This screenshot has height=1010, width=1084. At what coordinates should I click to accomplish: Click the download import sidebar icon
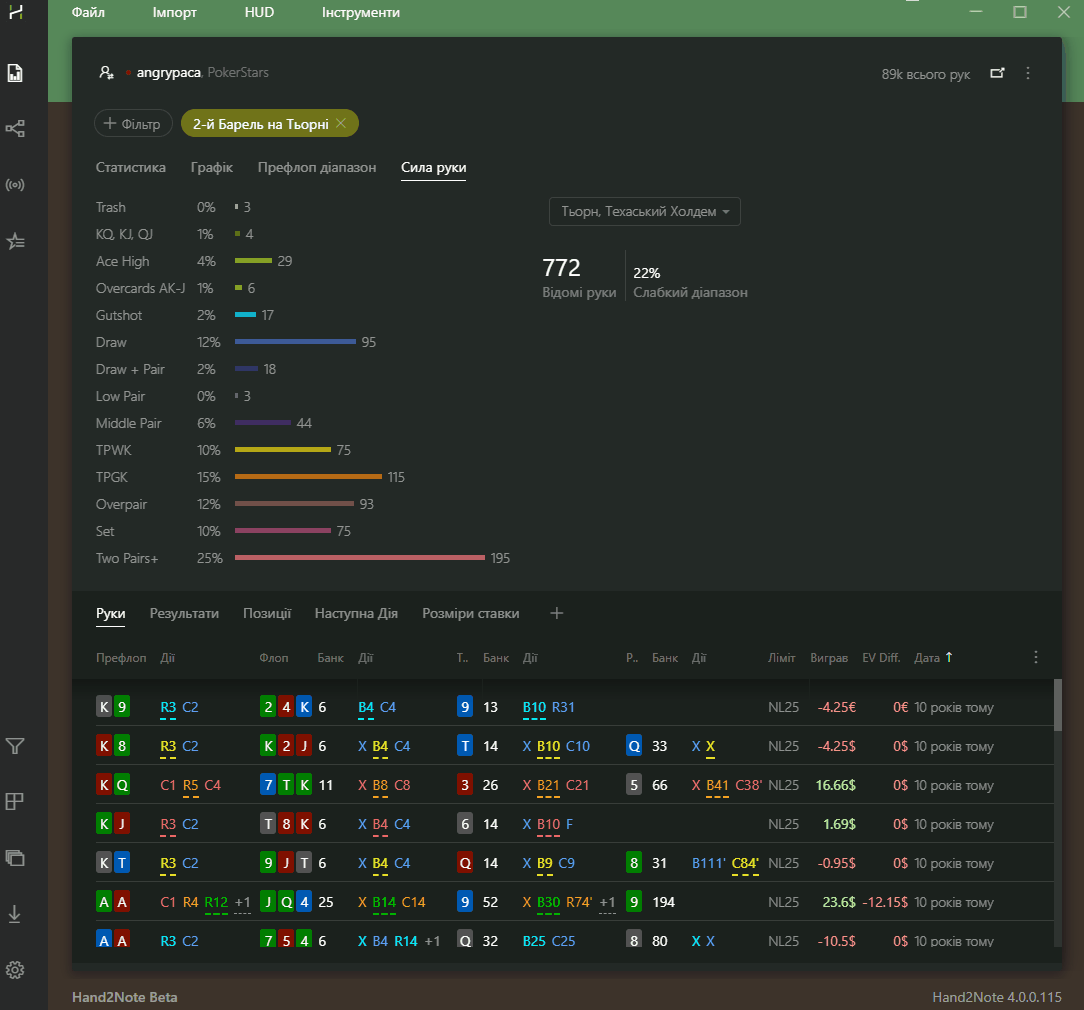15,915
